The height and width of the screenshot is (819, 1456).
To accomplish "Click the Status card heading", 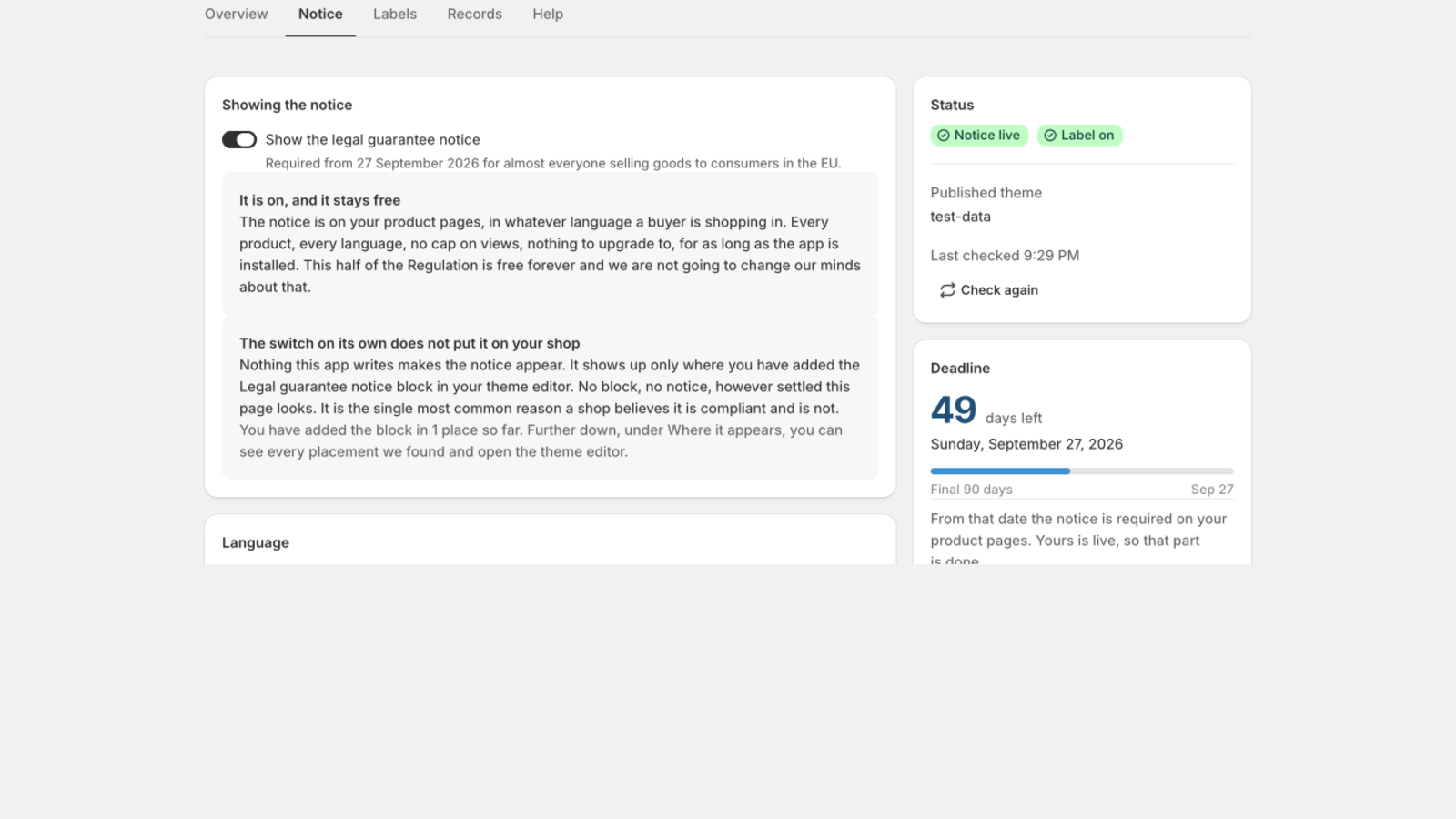I will [952, 105].
